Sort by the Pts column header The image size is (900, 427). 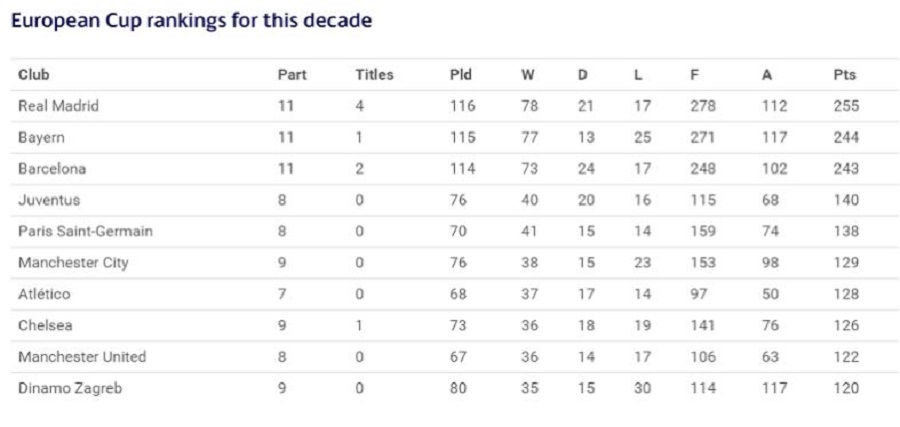(x=844, y=75)
